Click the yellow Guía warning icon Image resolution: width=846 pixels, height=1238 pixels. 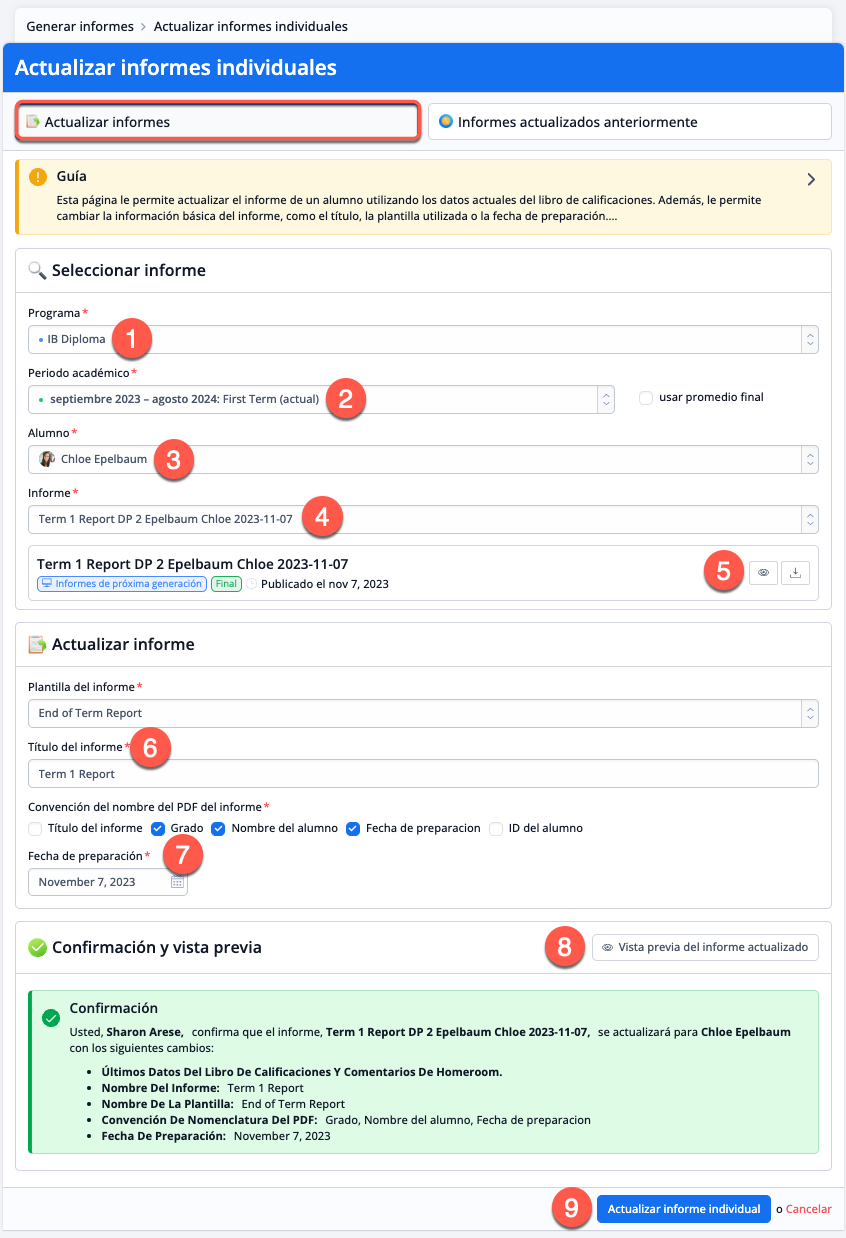pos(38,177)
